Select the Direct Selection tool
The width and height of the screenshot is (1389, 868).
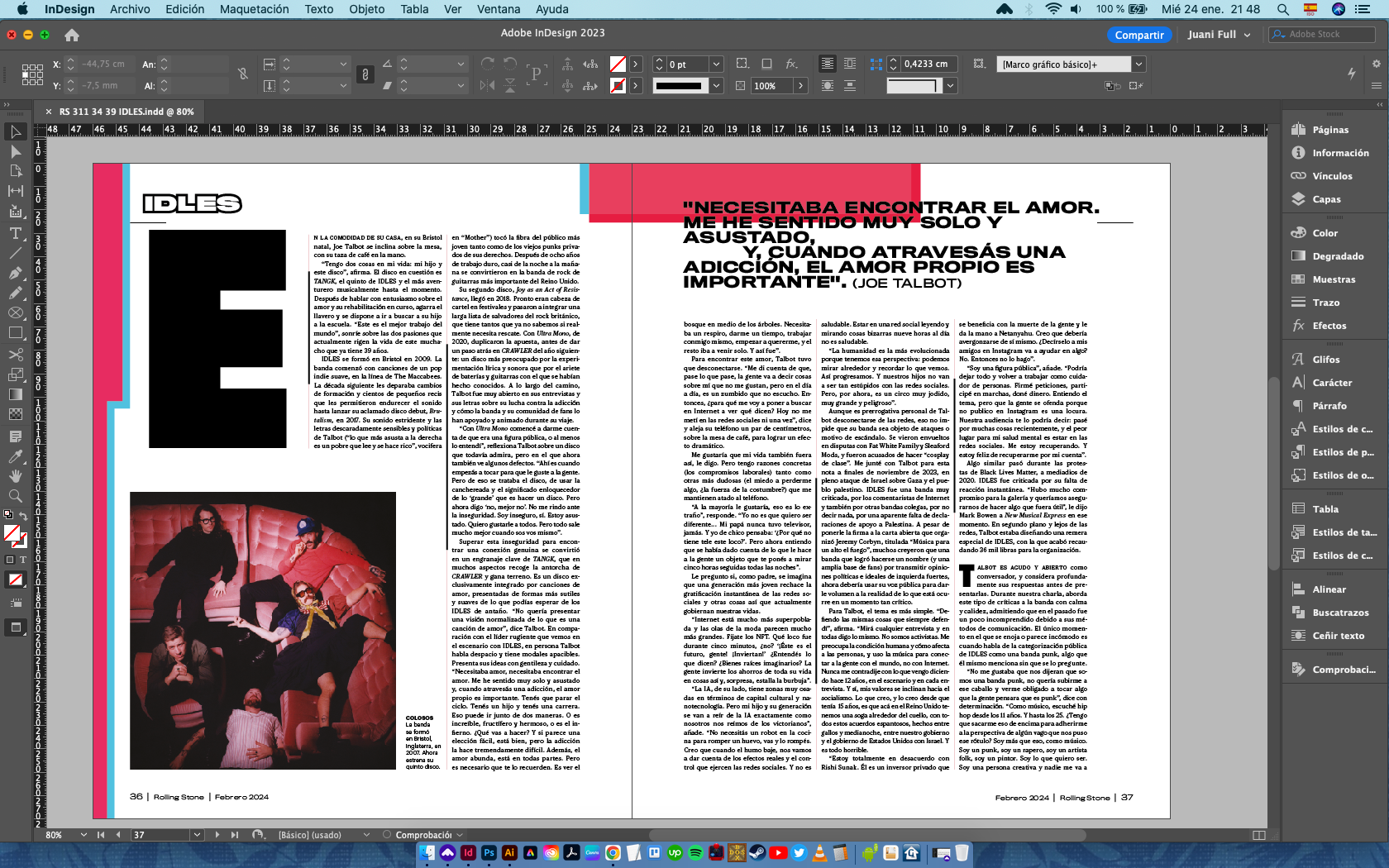click(16, 152)
